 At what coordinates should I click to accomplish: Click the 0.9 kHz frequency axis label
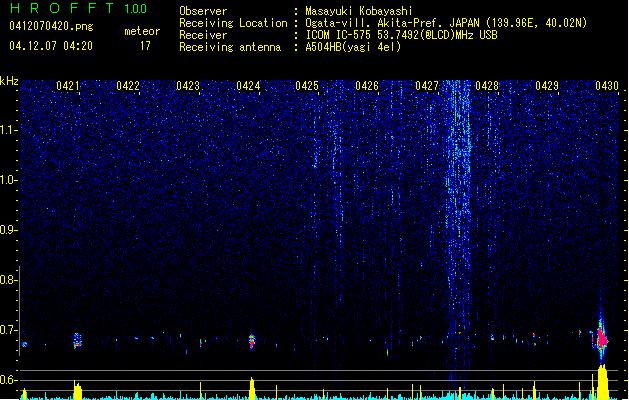coord(9,230)
